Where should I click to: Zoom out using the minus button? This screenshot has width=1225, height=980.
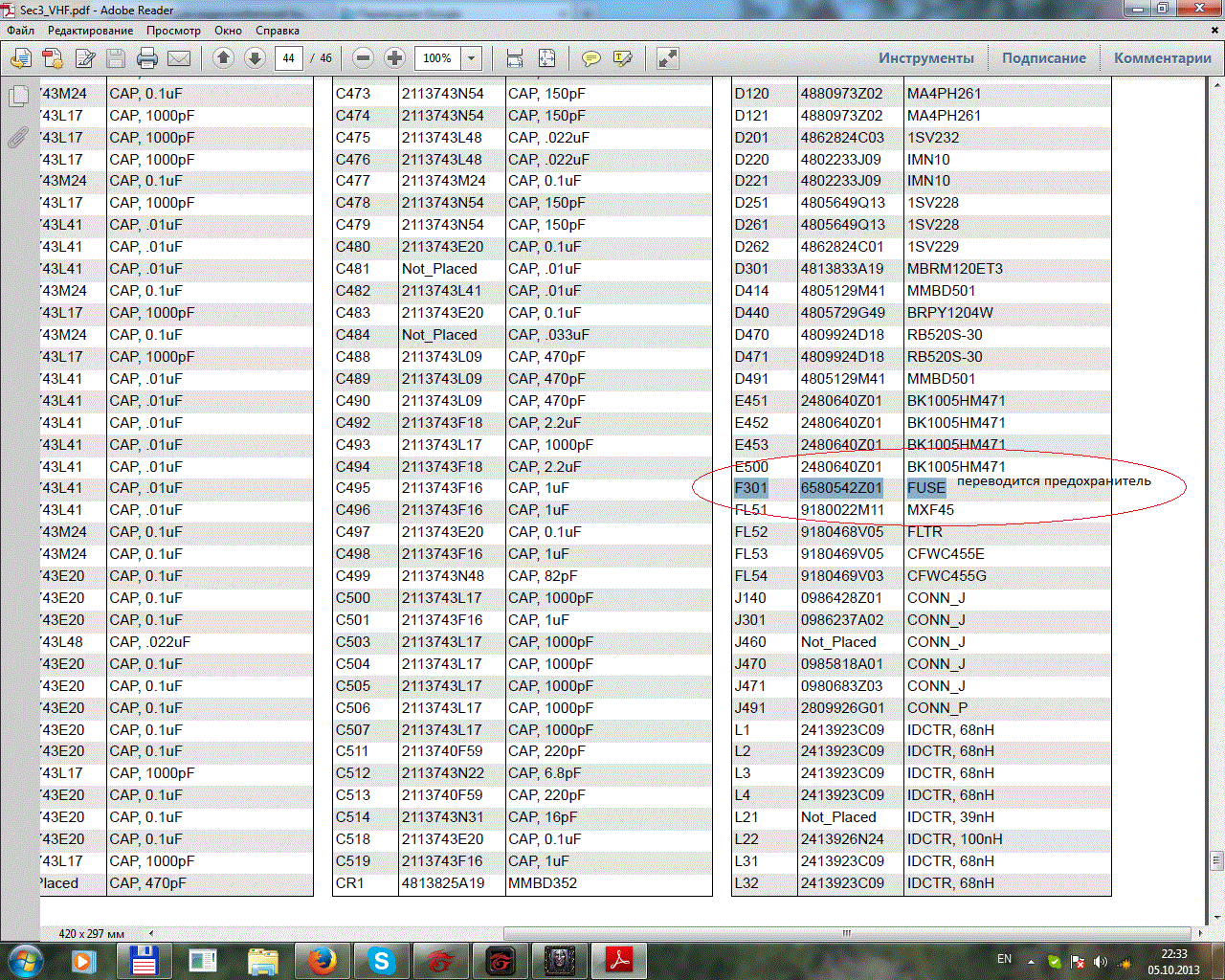tap(363, 58)
